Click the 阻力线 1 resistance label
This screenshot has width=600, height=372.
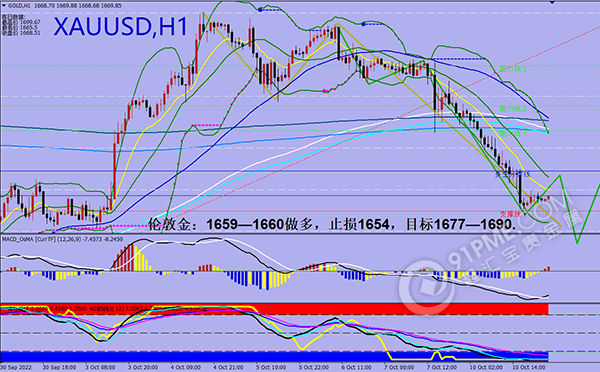[513, 134]
